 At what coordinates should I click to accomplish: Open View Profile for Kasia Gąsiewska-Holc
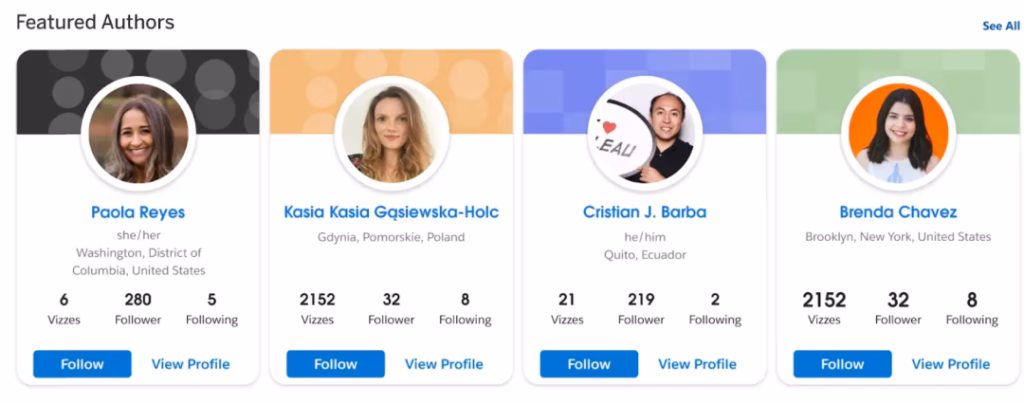click(444, 364)
